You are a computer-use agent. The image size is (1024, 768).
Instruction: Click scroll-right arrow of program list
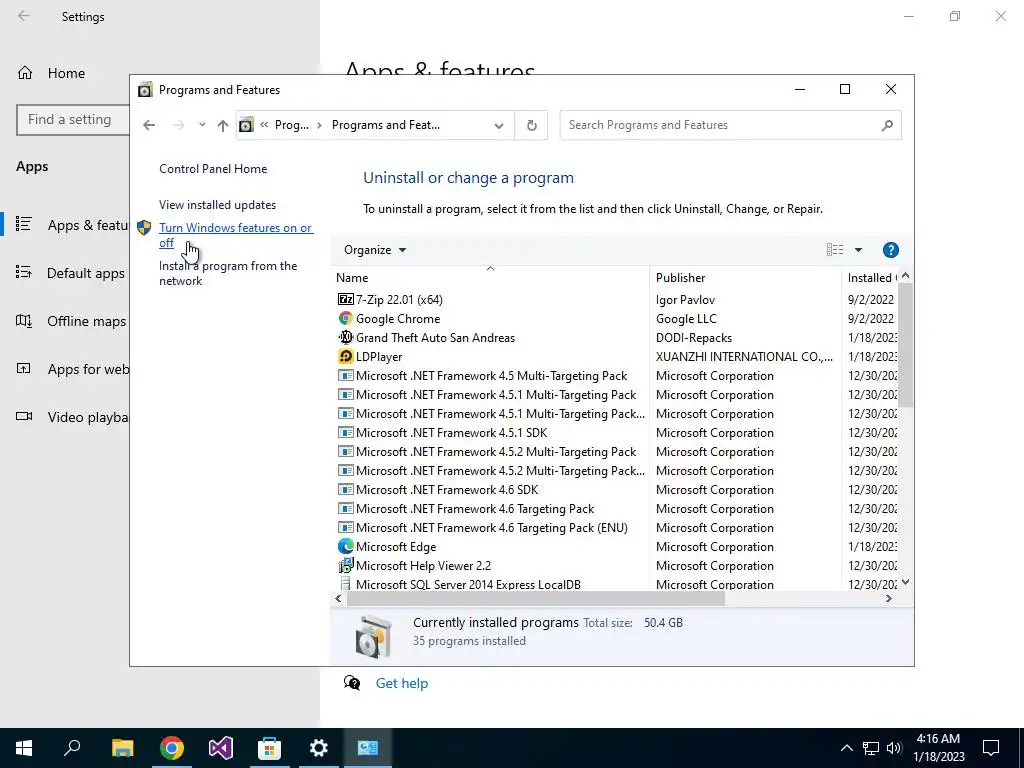coord(889,598)
